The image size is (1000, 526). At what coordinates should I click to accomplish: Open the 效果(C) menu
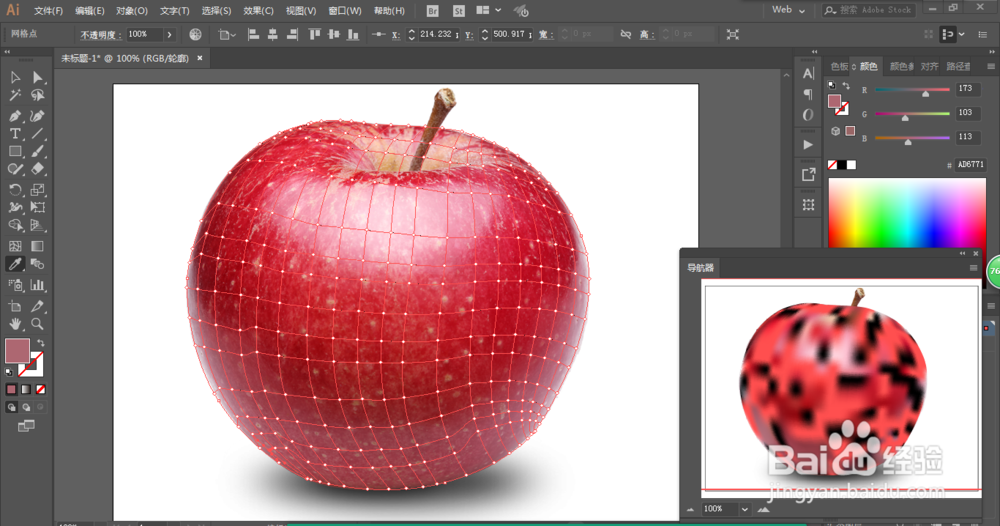coord(258,11)
